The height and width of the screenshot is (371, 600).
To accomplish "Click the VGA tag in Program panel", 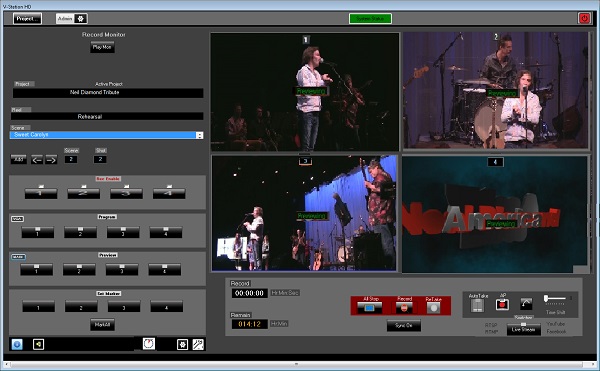I will point(18,219).
